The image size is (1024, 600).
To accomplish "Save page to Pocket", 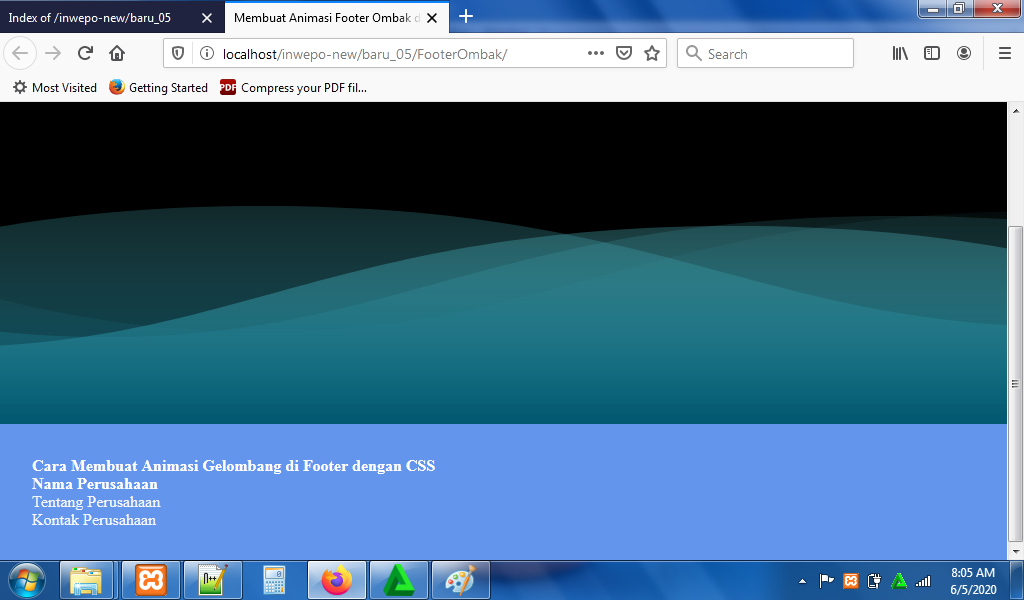I will coord(624,54).
